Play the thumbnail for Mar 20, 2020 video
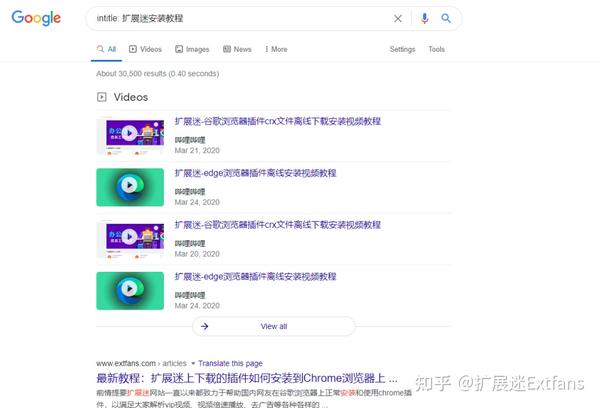 130,239
